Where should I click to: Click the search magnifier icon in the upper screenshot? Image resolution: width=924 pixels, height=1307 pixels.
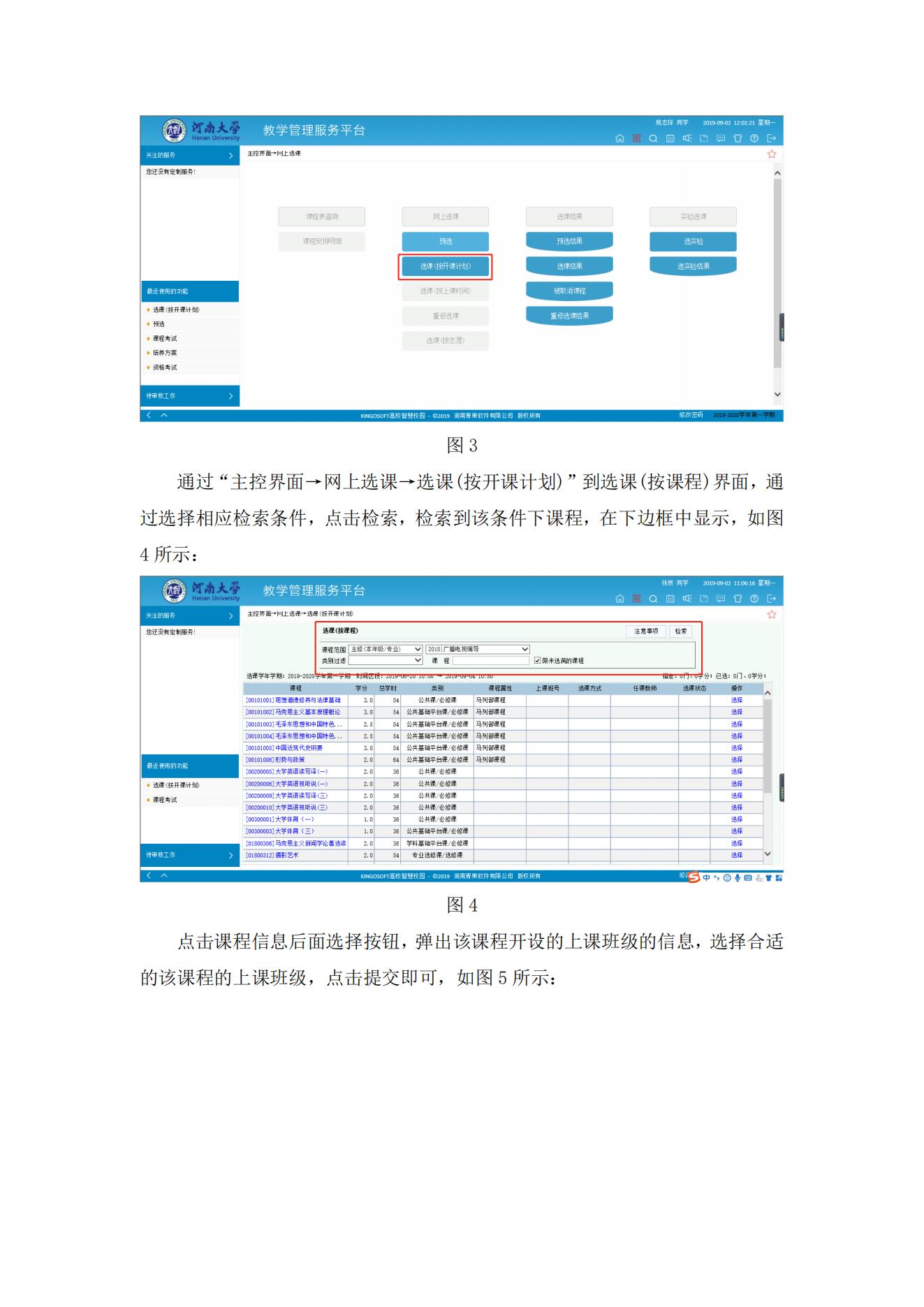point(653,138)
